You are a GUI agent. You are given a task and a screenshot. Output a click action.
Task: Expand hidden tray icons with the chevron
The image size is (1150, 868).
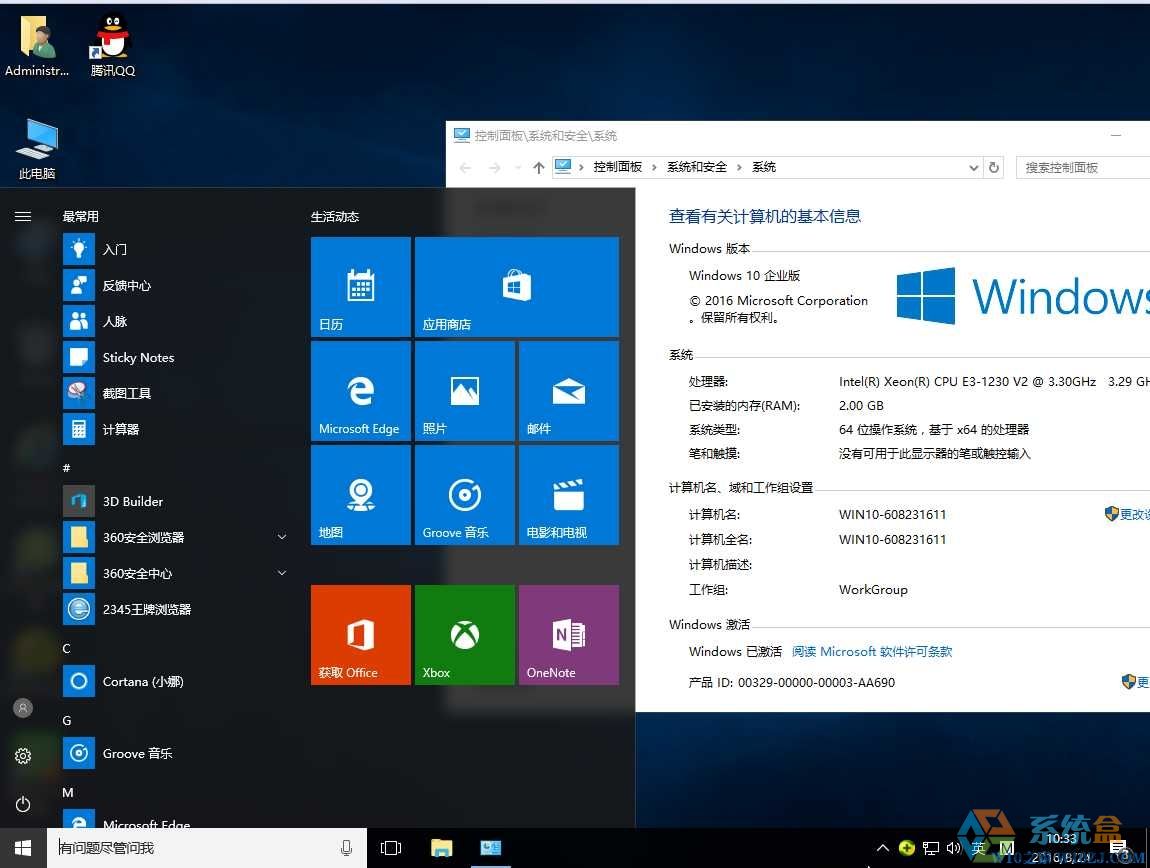click(883, 848)
